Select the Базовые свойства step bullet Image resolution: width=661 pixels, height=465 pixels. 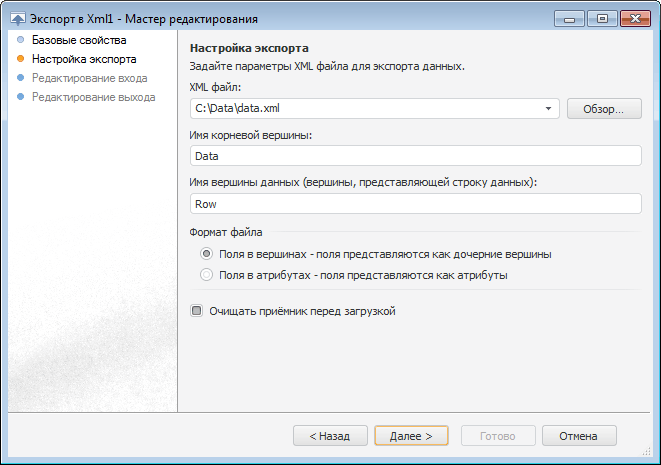tap(20, 41)
